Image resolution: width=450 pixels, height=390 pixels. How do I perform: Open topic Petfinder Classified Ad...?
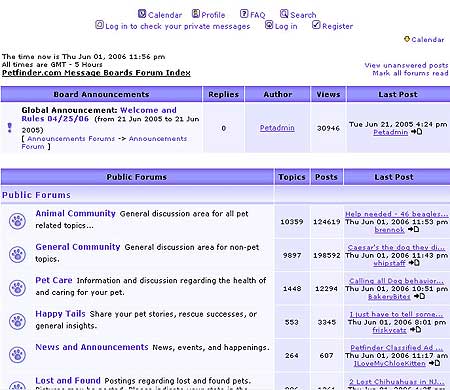click(x=397, y=348)
